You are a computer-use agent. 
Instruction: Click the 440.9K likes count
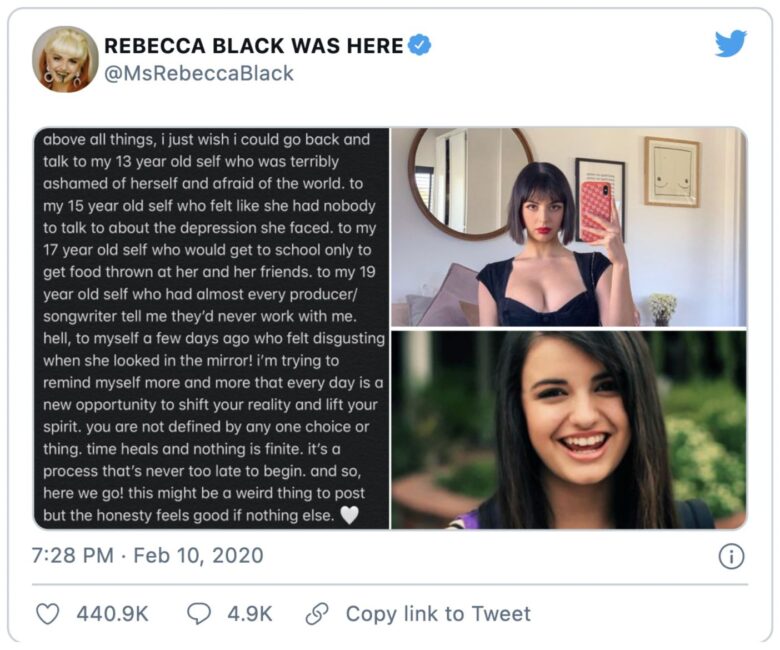pos(113,613)
